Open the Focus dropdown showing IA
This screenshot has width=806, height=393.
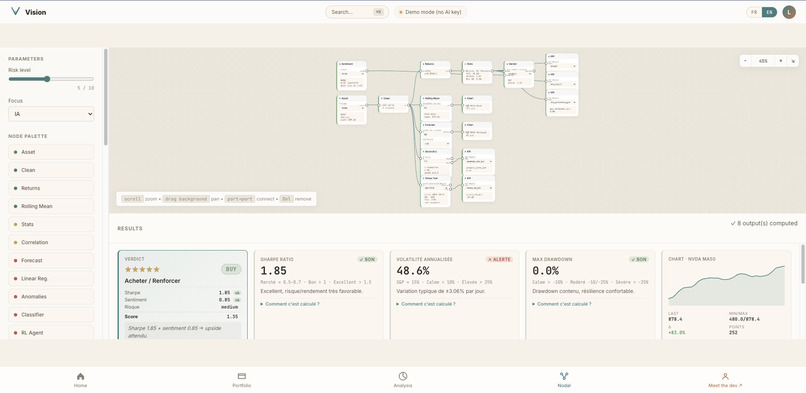(x=51, y=114)
